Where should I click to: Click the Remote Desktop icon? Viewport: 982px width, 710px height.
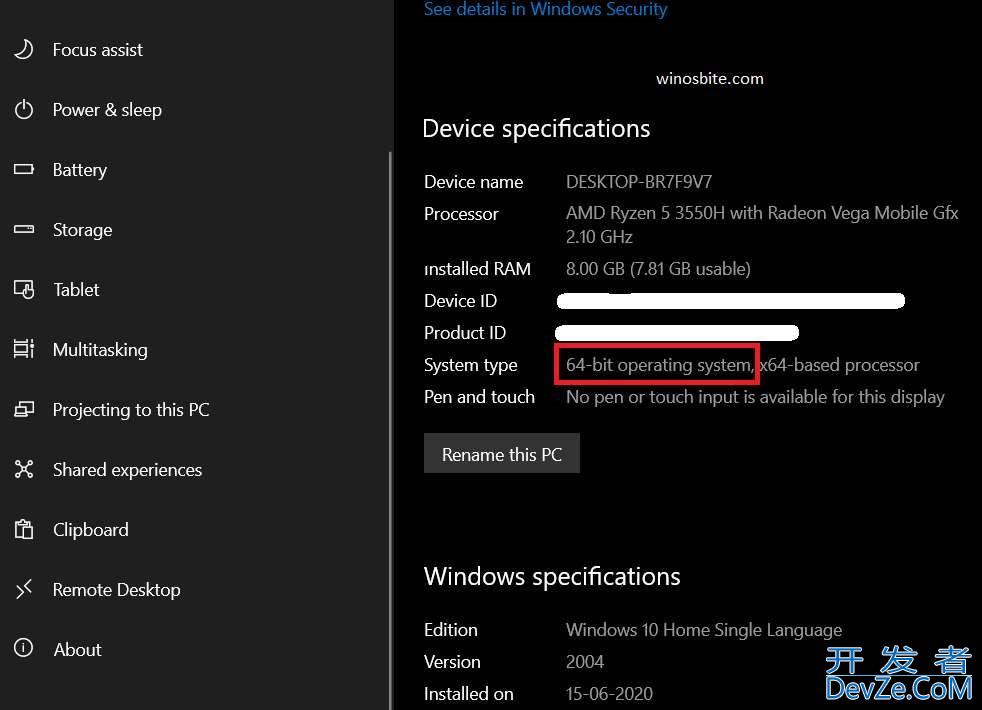[24, 589]
